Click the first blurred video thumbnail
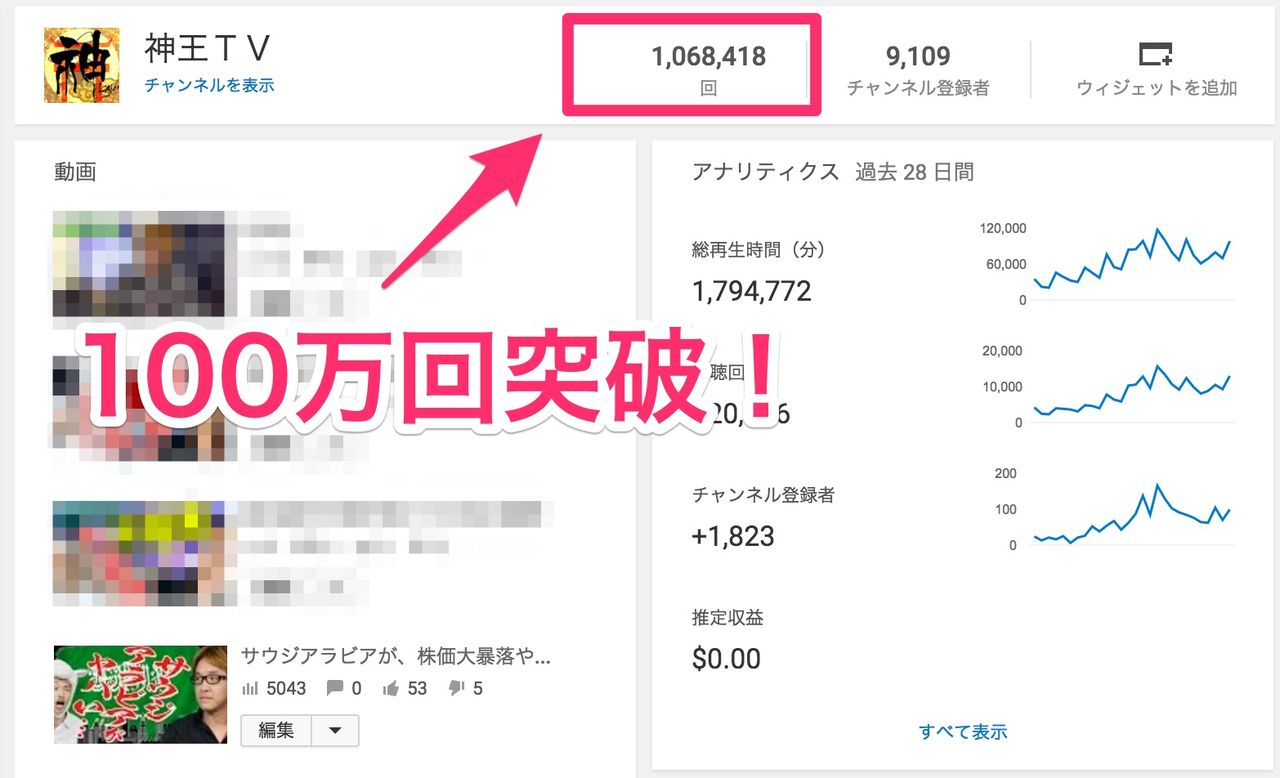The width and height of the screenshot is (1280, 778). (139, 263)
